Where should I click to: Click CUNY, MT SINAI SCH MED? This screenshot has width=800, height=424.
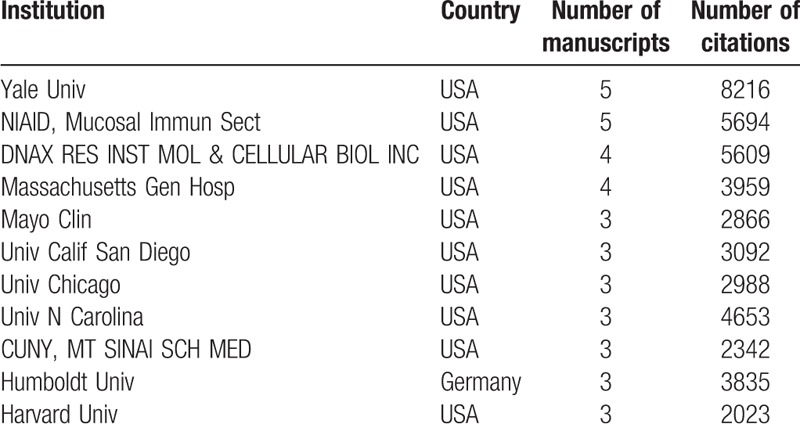(x=126, y=350)
